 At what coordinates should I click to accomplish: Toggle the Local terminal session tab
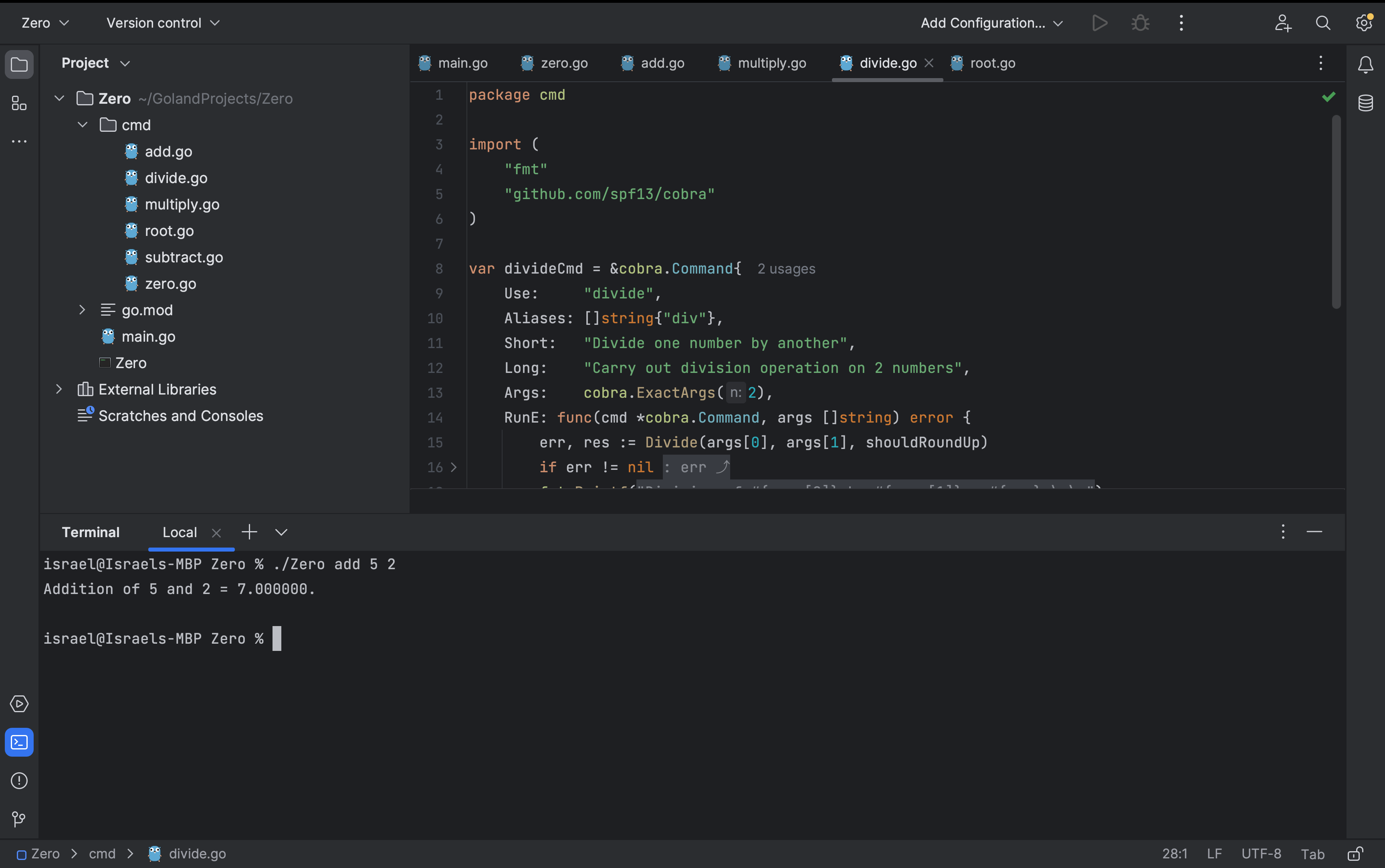click(x=180, y=531)
